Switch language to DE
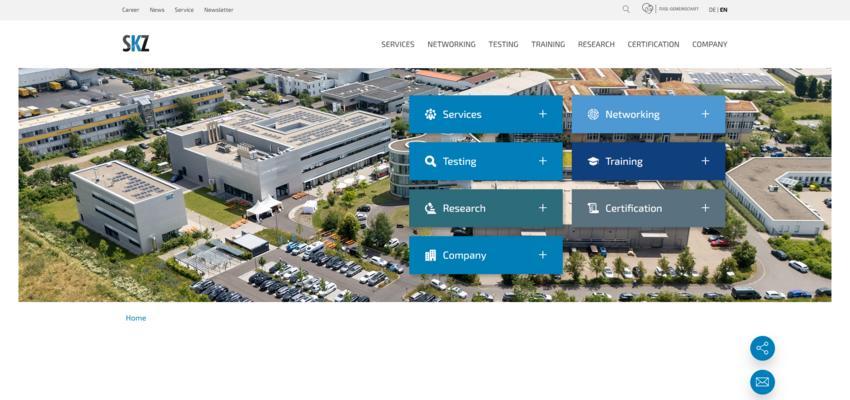Image resolution: width=850 pixels, height=400 pixels. (712, 10)
